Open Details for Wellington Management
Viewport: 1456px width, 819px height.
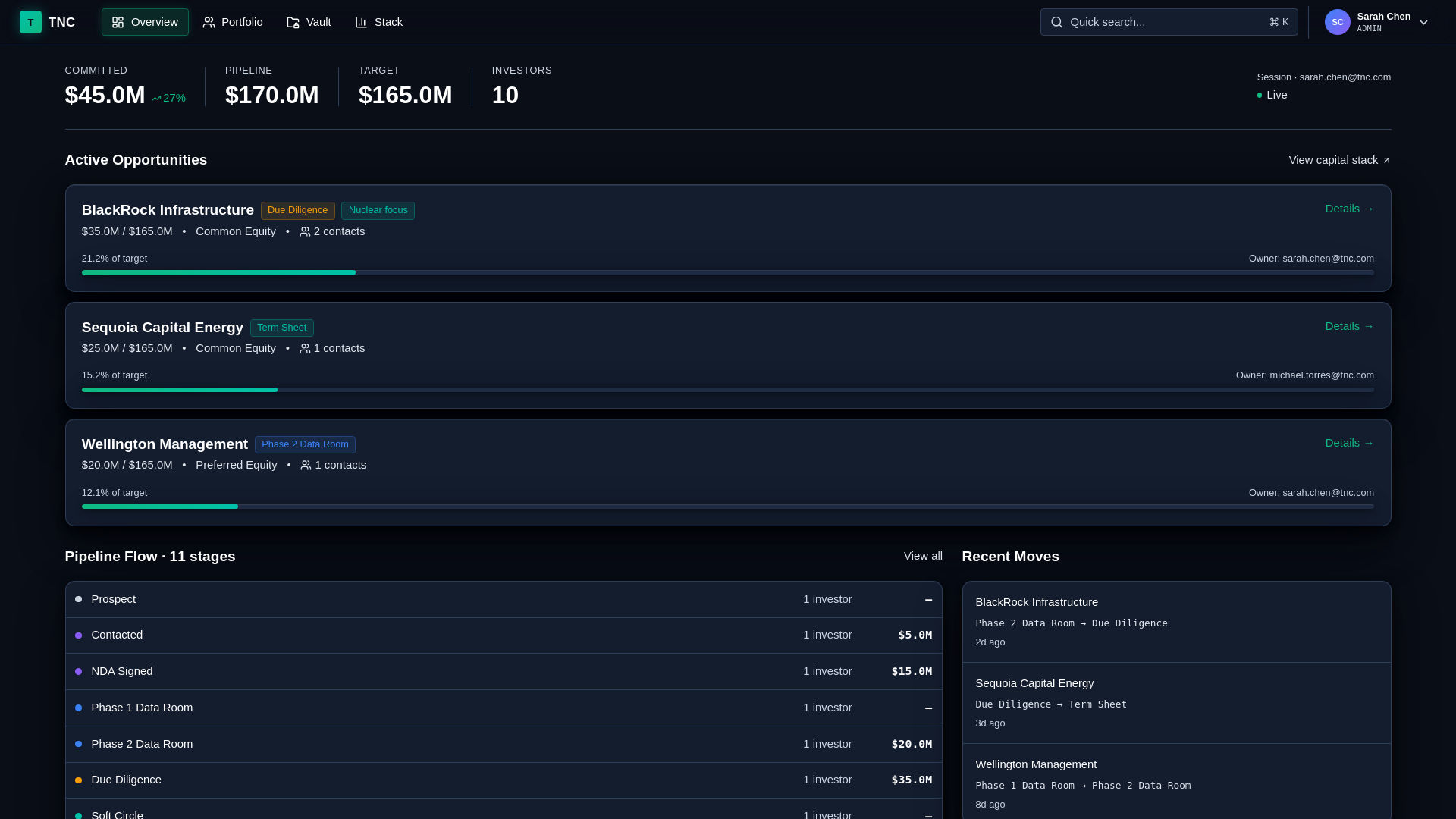(1349, 443)
